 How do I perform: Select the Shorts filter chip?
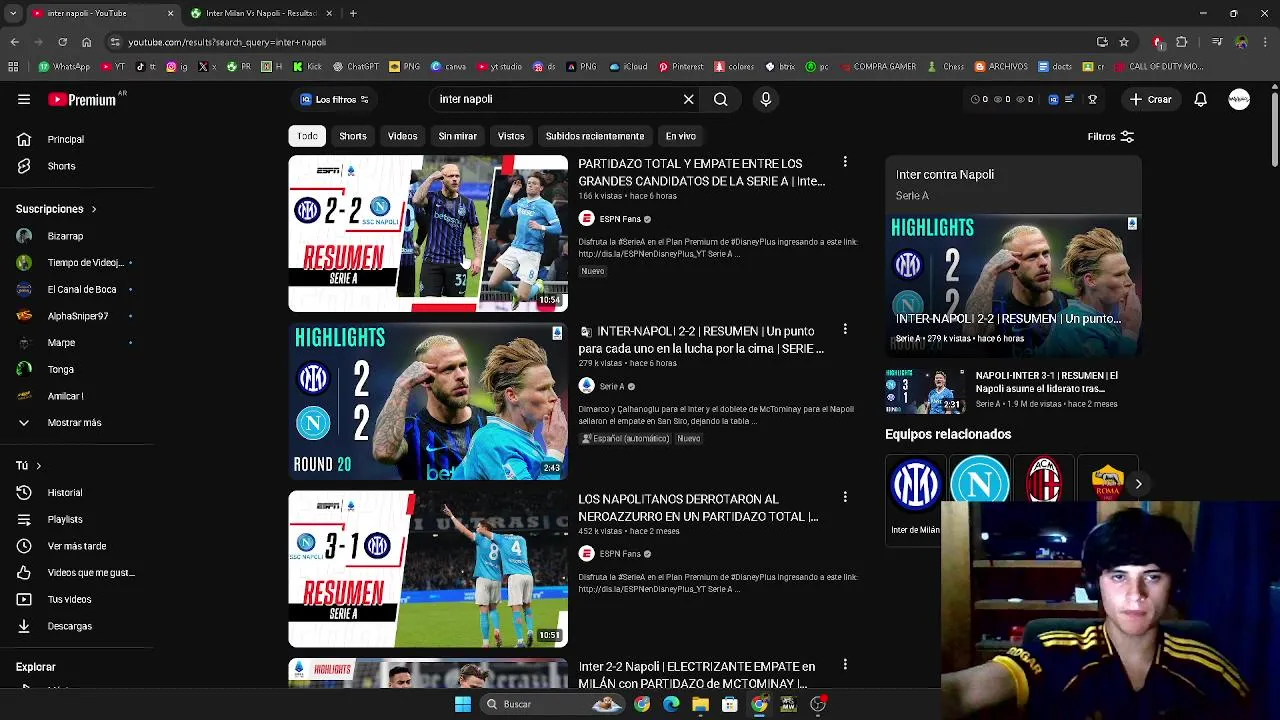353,136
